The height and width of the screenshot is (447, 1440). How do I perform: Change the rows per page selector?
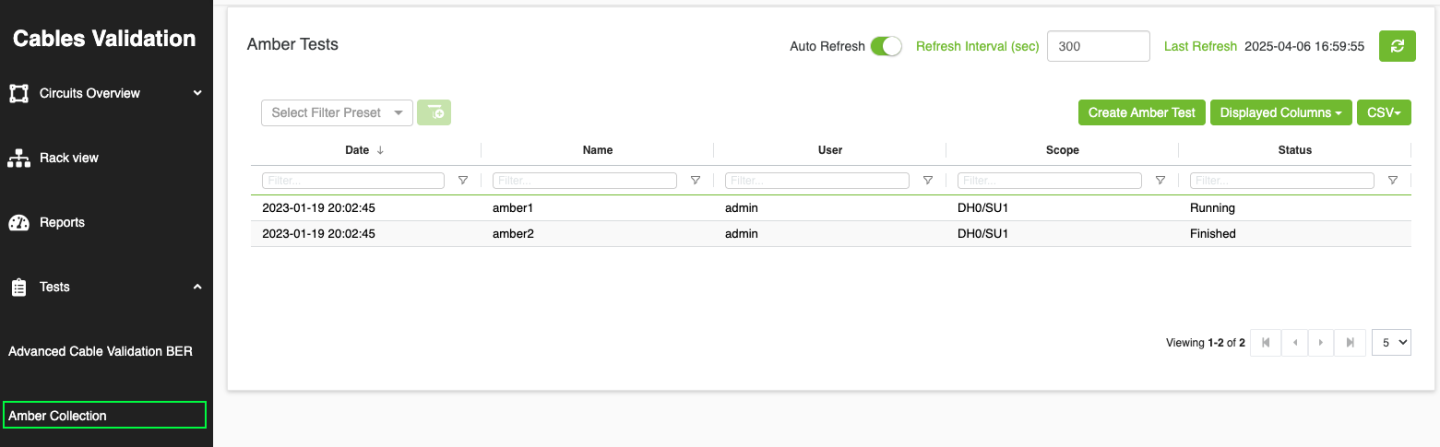(1391, 342)
